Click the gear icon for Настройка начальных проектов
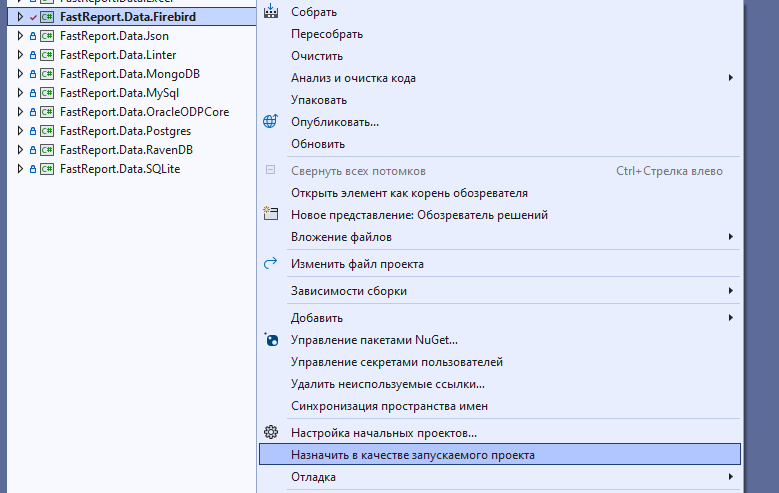Image resolution: width=779 pixels, height=493 pixels. click(x=271, y=432)
